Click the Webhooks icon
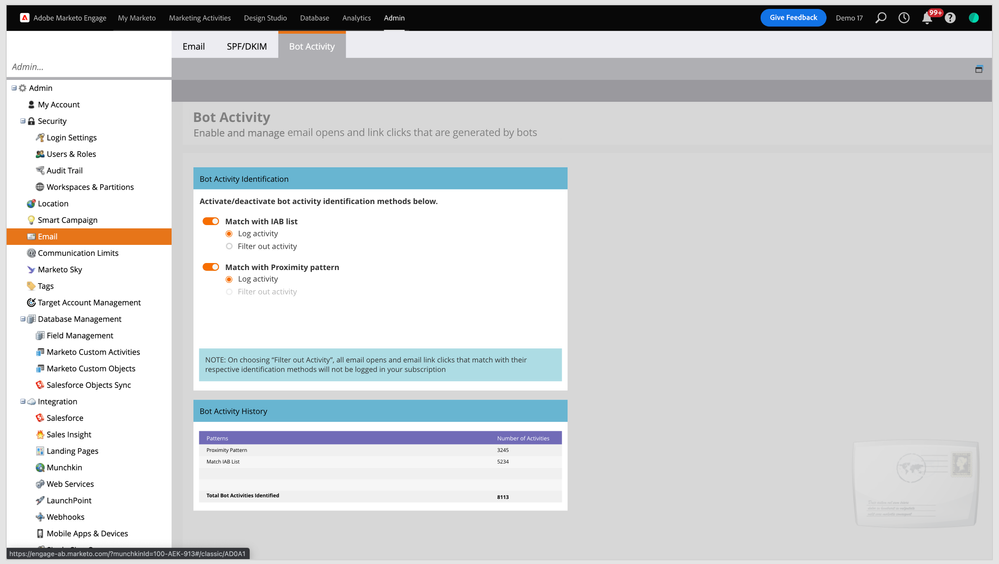The image size is (999, 564). [x=40, y=517]
